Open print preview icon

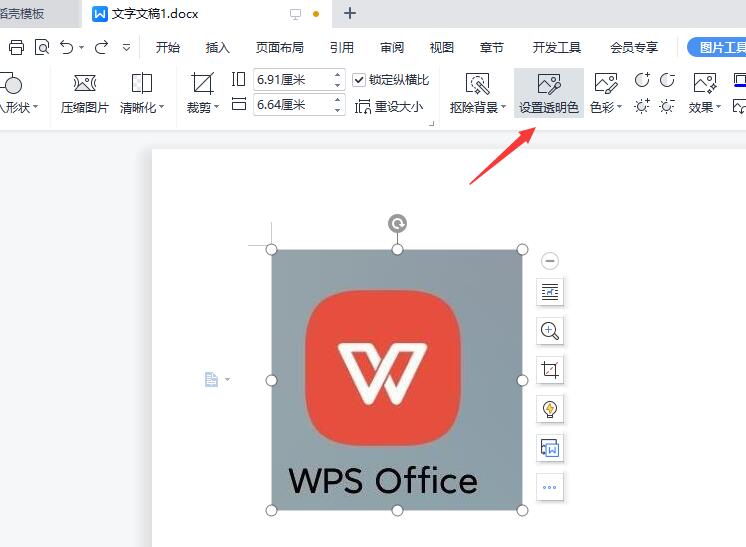(x=42, y=48)
